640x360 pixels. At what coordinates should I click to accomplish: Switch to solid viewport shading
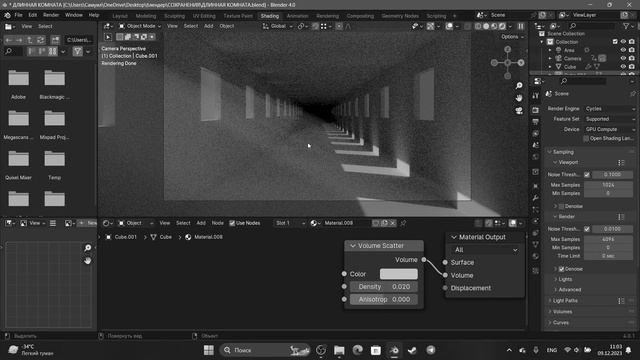[x=486, y=26]
